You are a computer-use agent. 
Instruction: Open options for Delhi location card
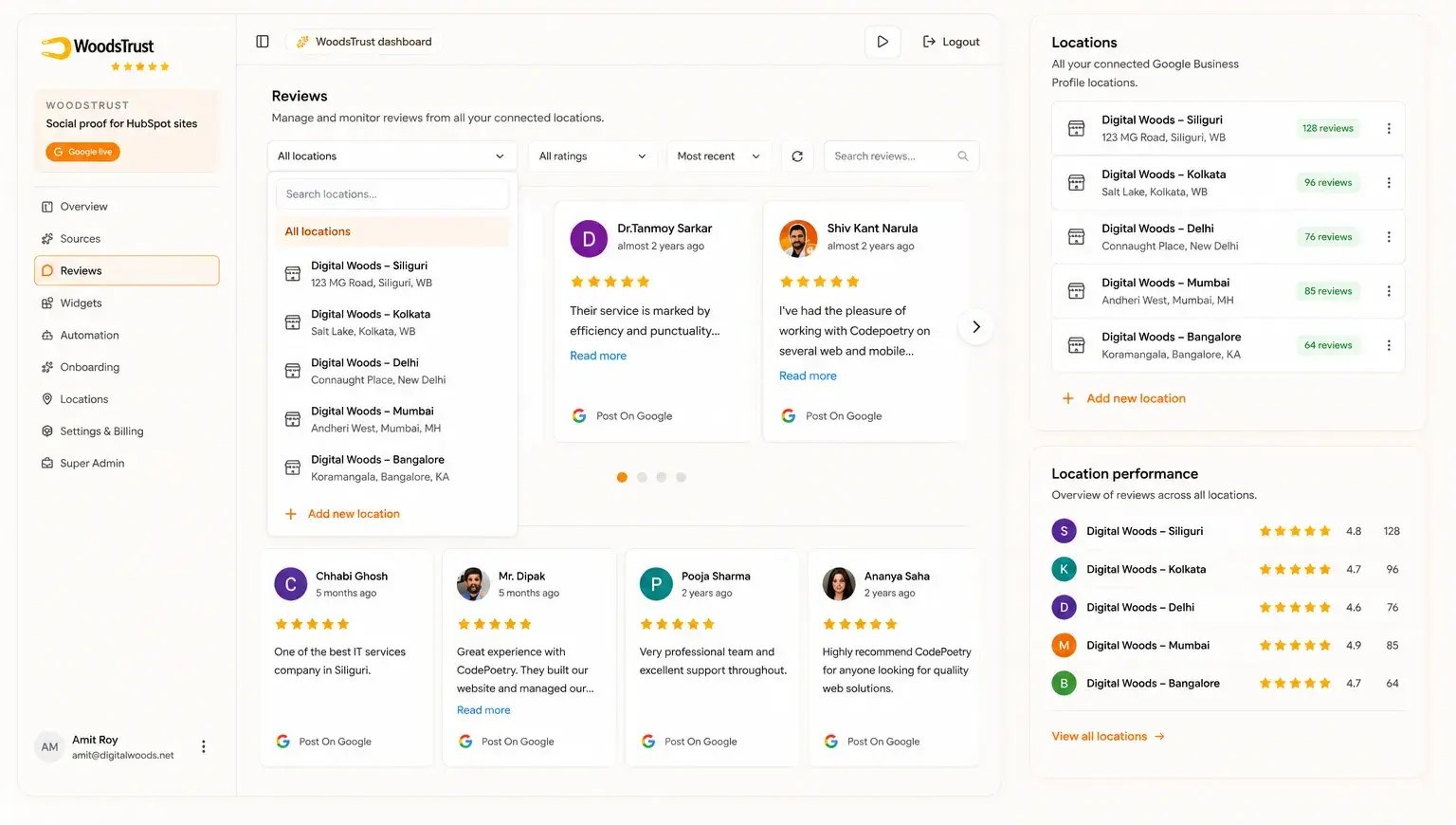tap(1389, 237)
